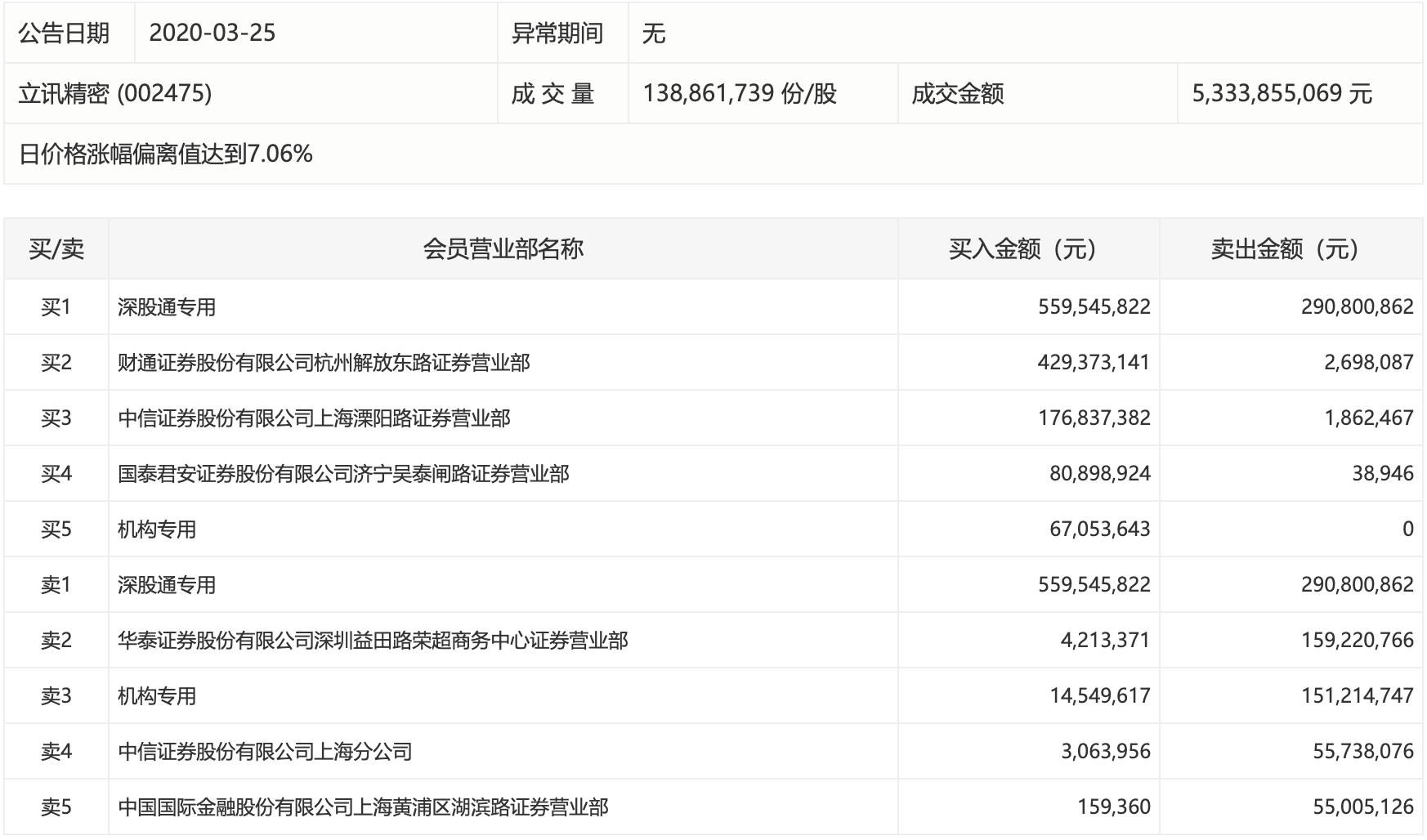Select the stock name 立讯精密 (002475)
The width and height of the screenshot is (1427, 840).
[115, 94]
